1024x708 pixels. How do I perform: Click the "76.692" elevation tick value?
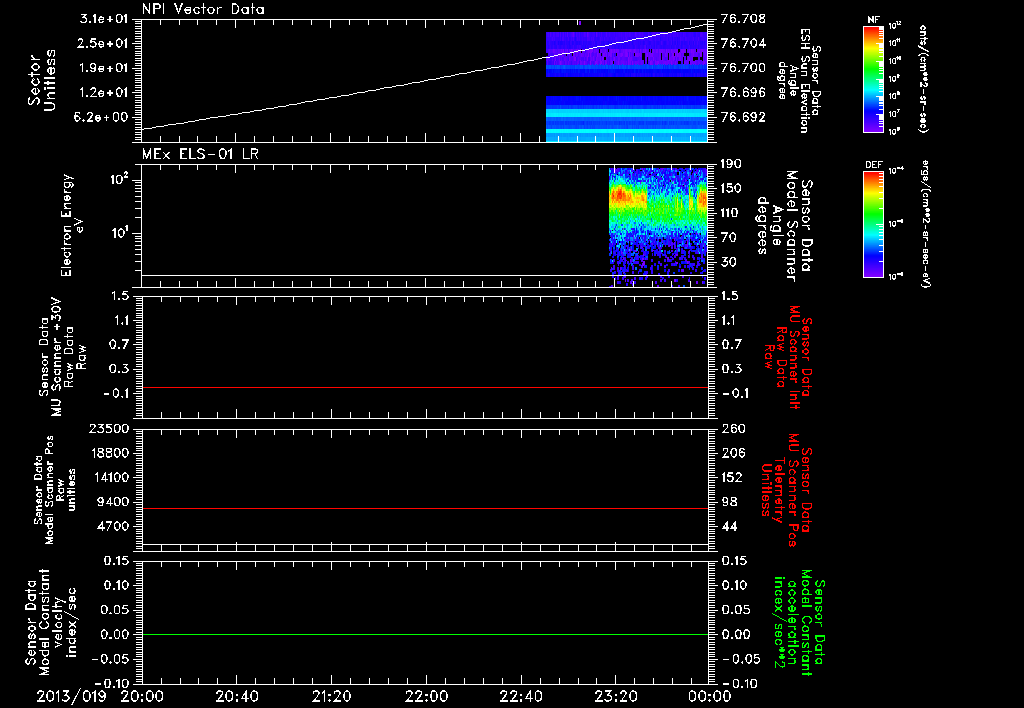coord(743,118)
